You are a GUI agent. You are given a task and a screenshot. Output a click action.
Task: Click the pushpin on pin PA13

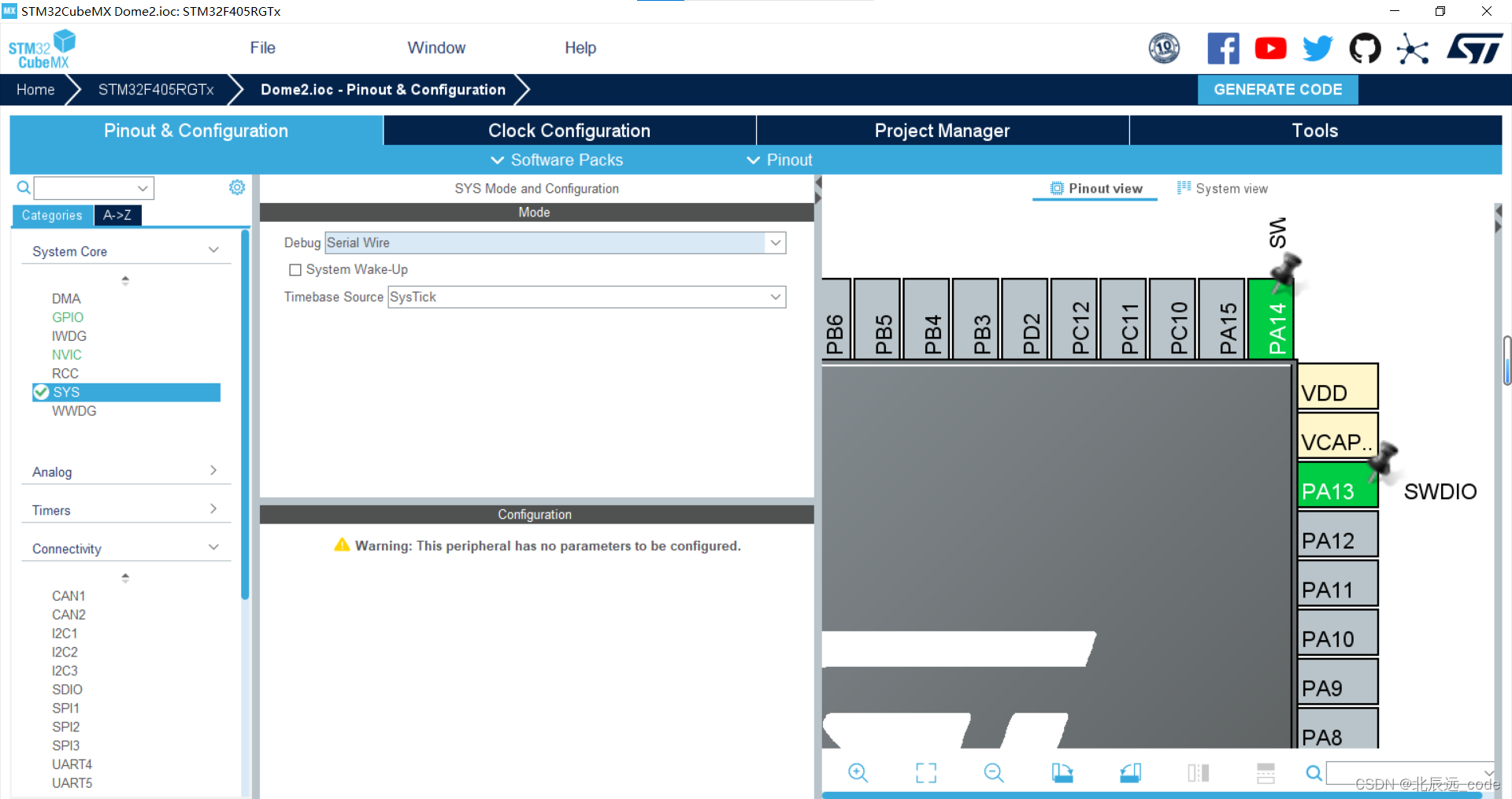pos(1384,461)
